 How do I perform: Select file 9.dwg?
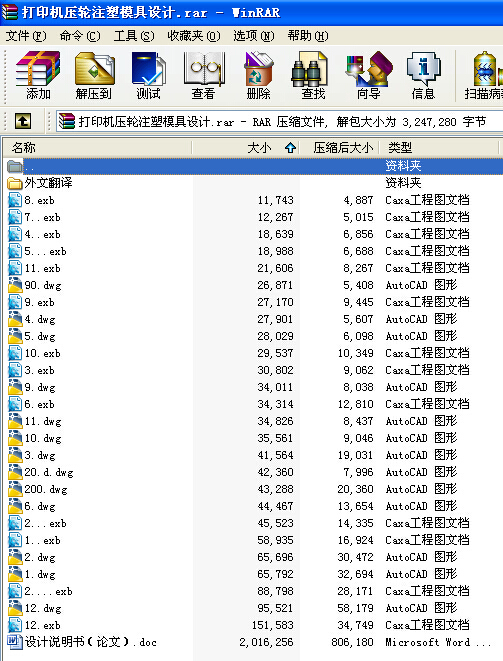(x=40, y=387)
